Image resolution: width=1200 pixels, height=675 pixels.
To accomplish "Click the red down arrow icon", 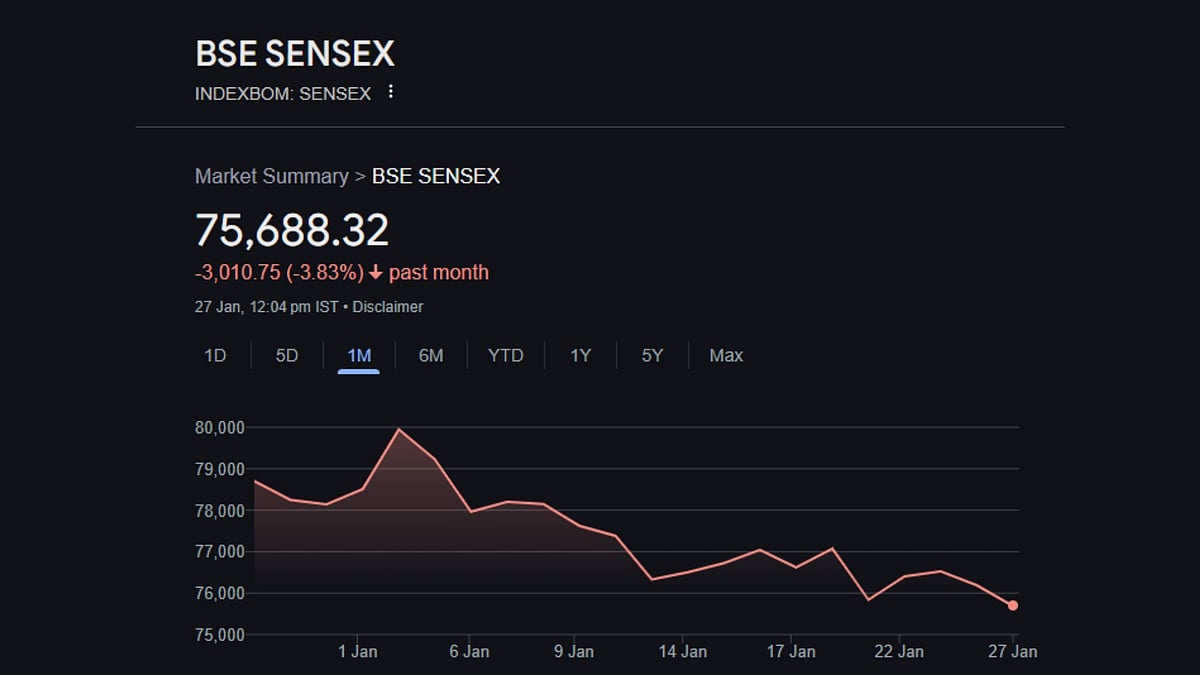I will 376,273.
